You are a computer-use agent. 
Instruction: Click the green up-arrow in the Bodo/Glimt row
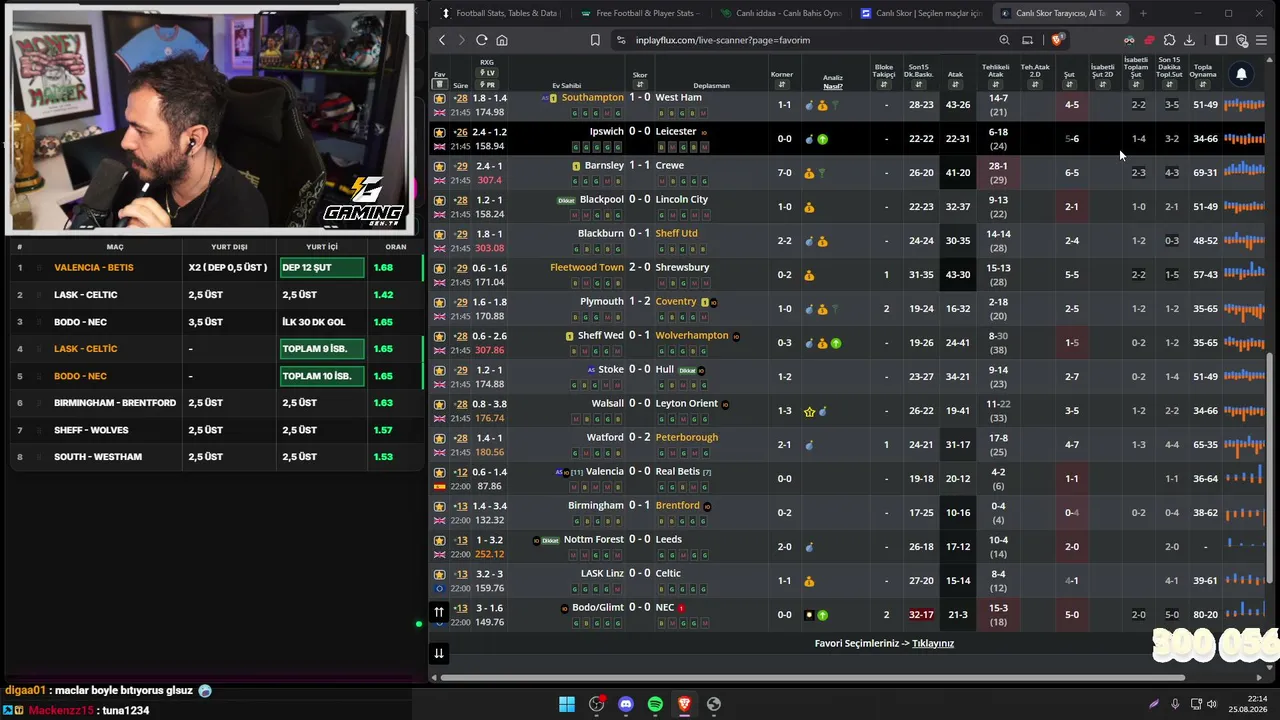point(822,615)
